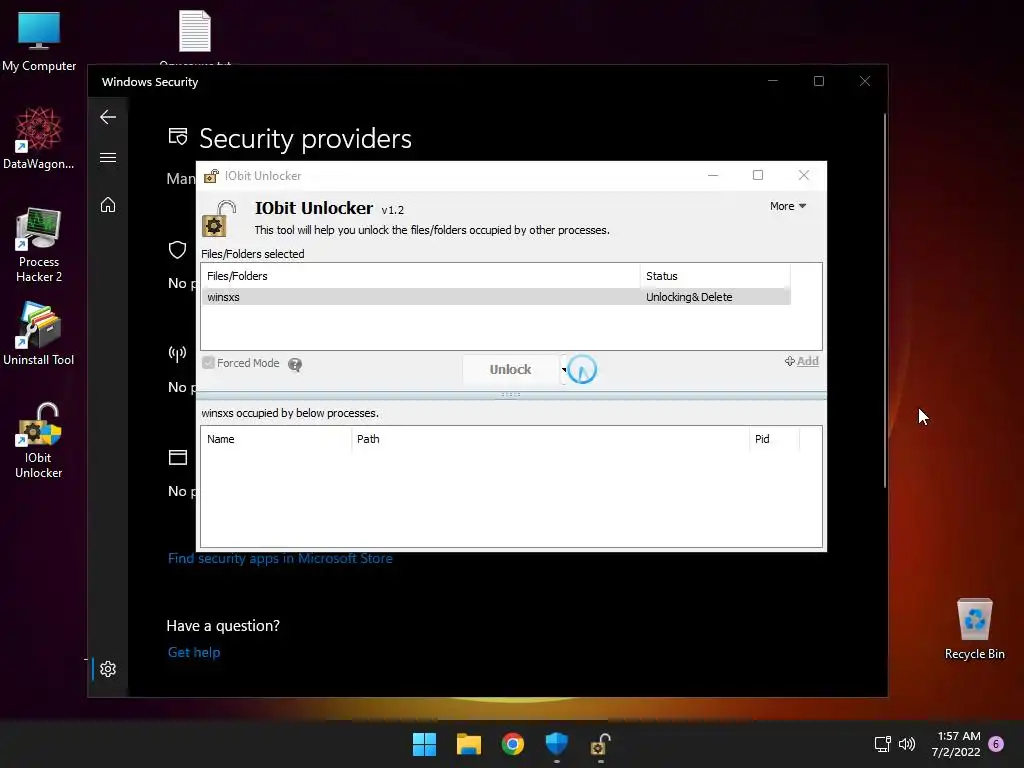Minimize the Windows Security window
Viewport: 1024px width, 768px height.
pos(773,81)
